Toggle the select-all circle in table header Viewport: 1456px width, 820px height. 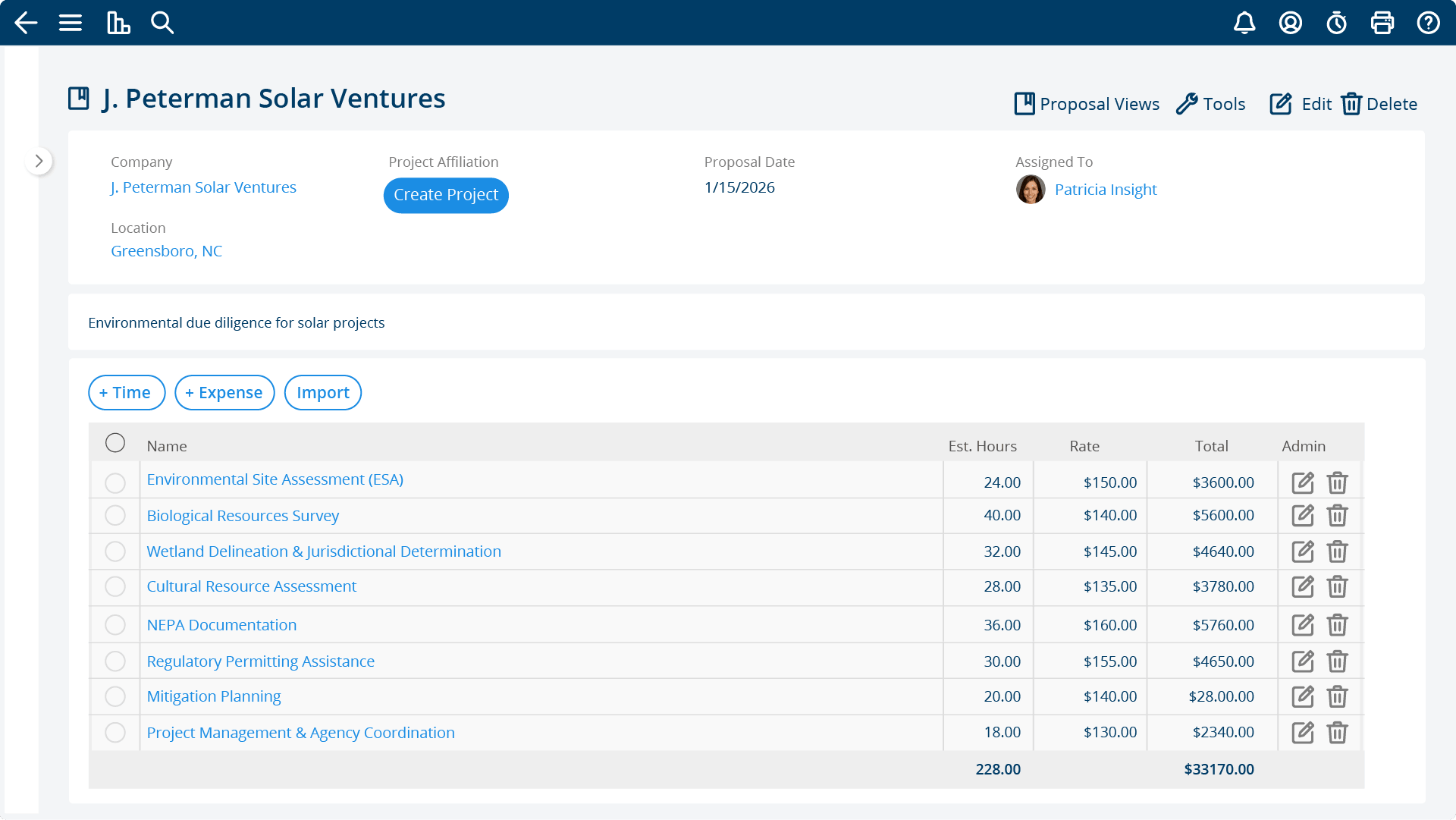point(115,443)
